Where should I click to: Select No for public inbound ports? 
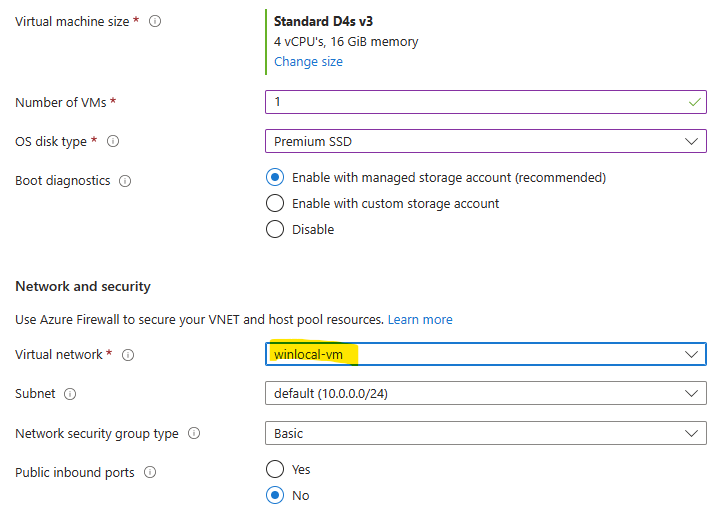275,495
